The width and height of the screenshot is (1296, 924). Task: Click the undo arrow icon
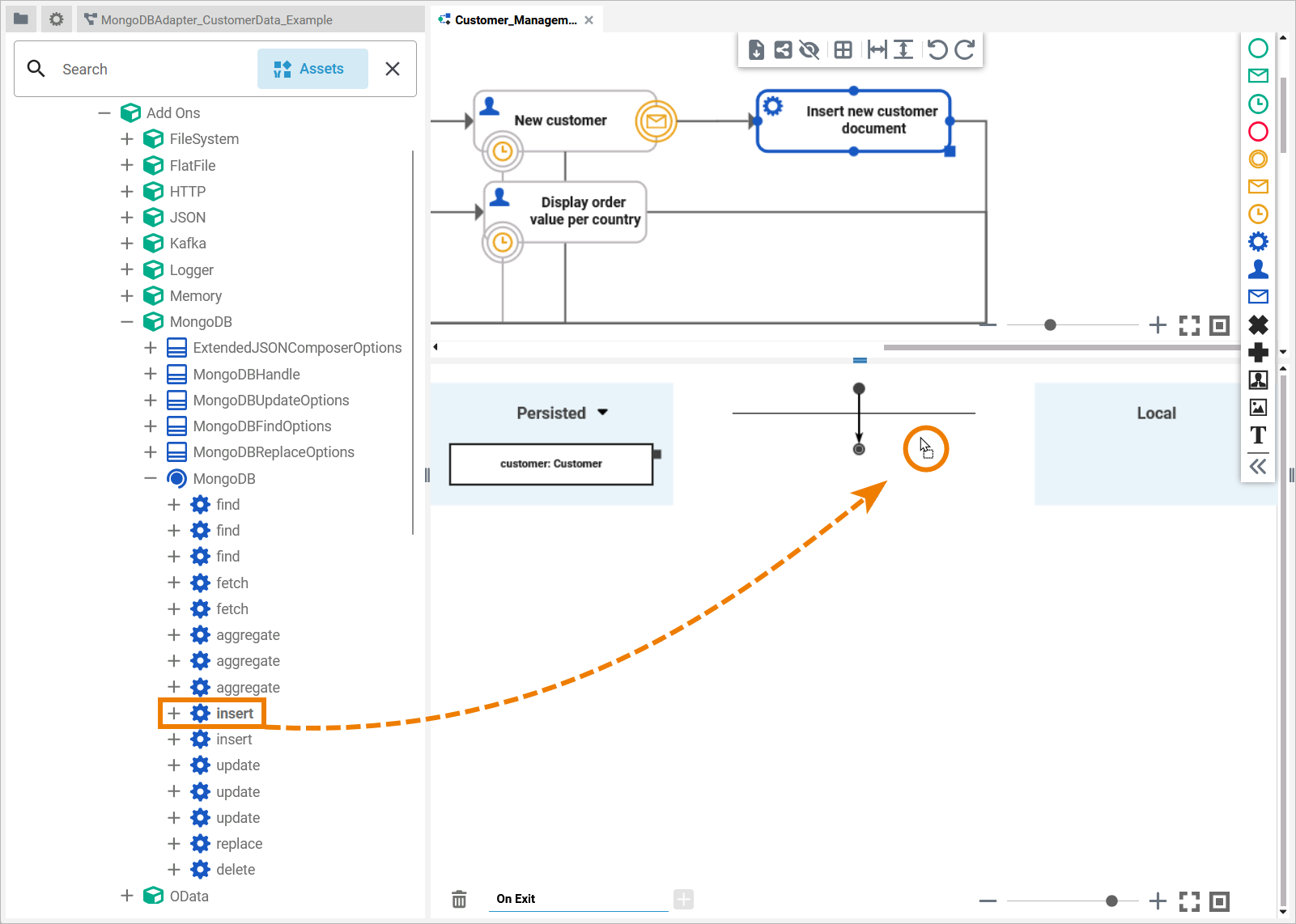[x=937, y=50]
